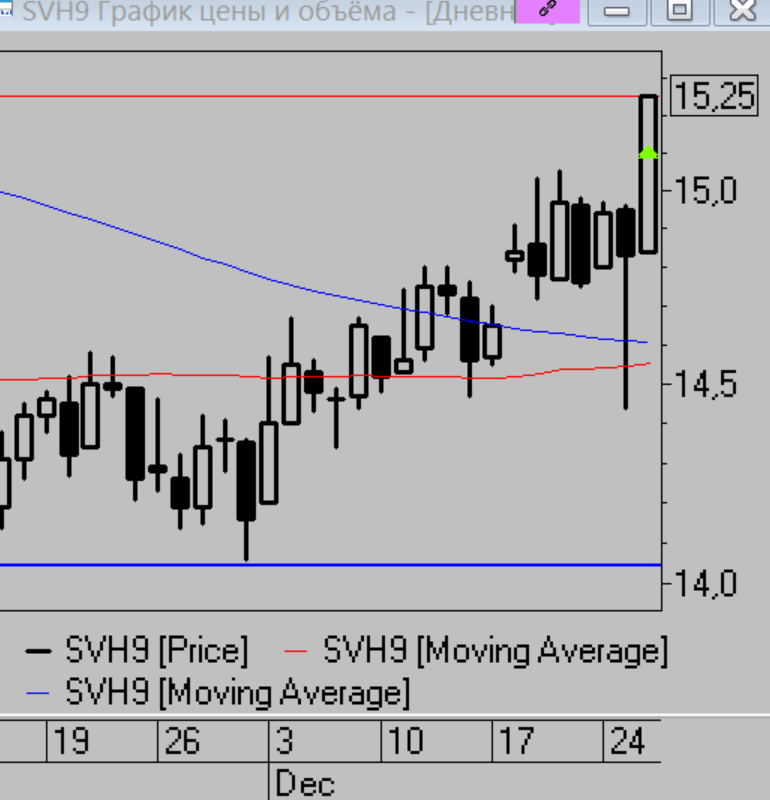Click the Dec month label on time axis
Viewport: 770px width, 800px height.
tap(304, 783)
